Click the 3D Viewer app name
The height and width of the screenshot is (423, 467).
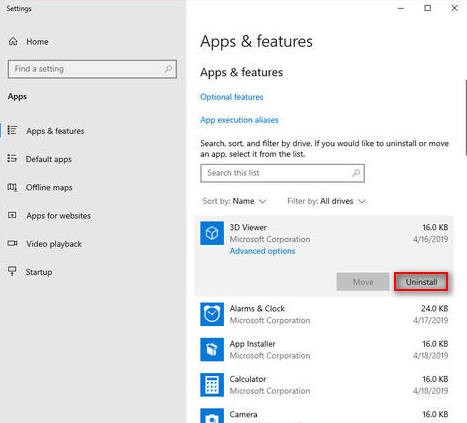(248, 227)
